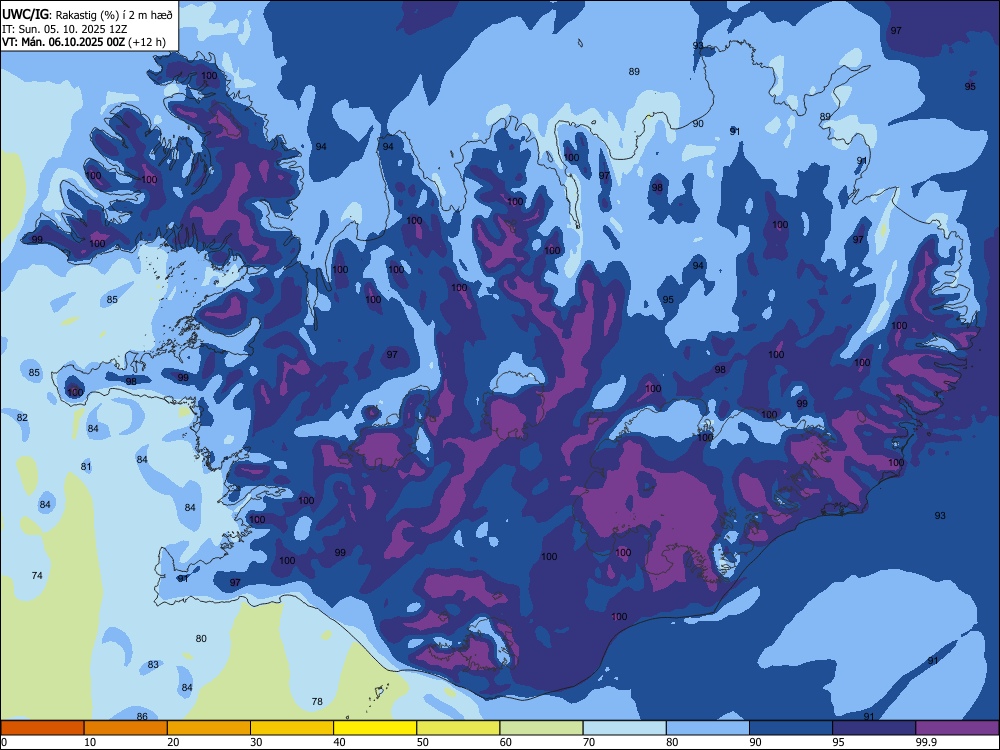Image resolution: width=1000 pixels, height=750 pixels.
Task: Click the legend tick label '60'
Action: pyautogui.click(x=506, y=742)
